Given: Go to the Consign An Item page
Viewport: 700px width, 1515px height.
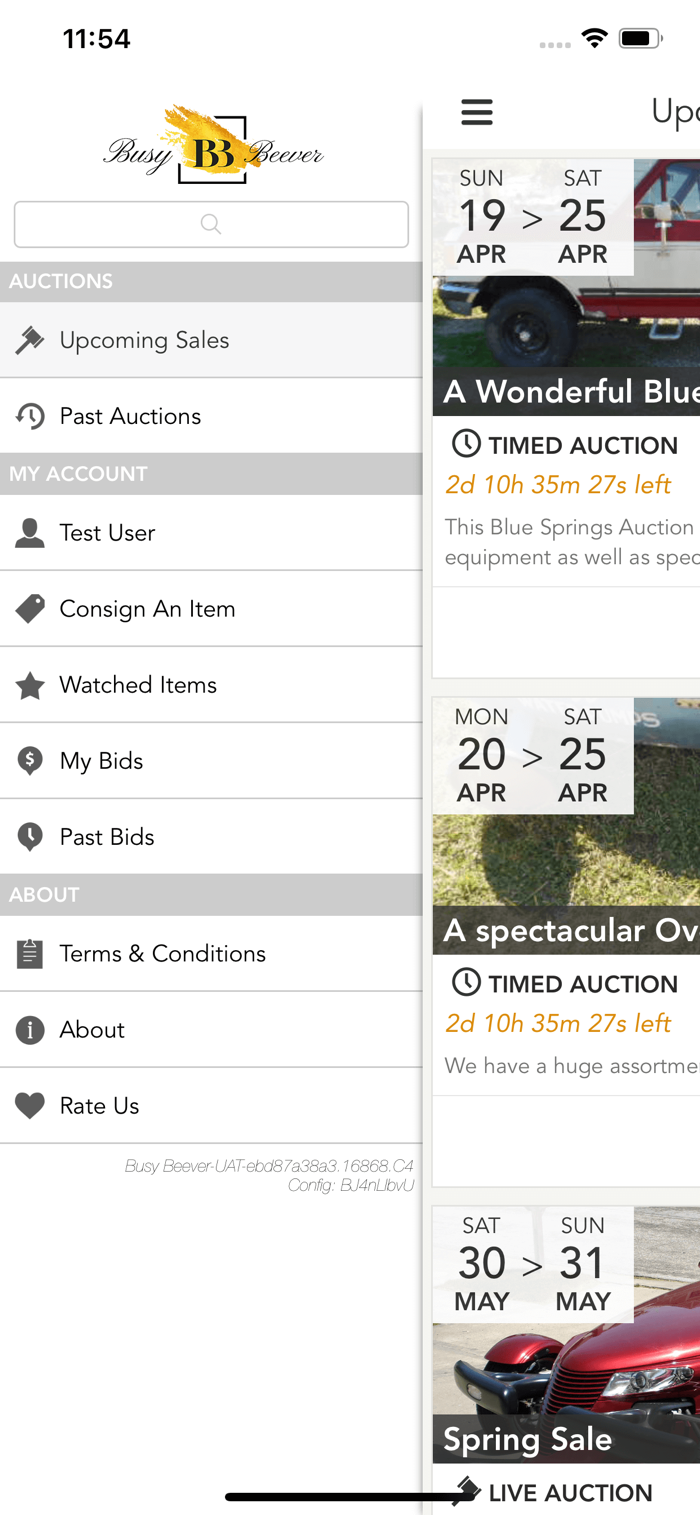Looking at the screenshot, I should (x=211, y=609).
